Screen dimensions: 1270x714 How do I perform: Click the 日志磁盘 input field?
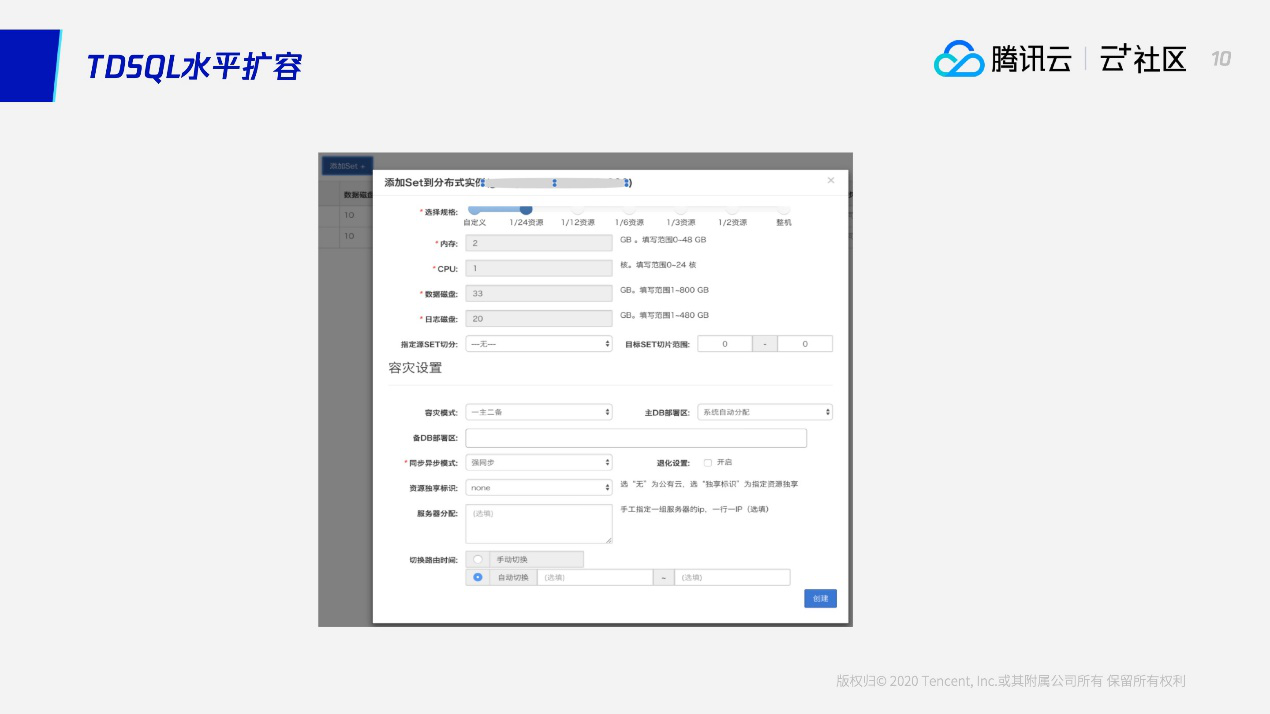[x=539, y=318]
